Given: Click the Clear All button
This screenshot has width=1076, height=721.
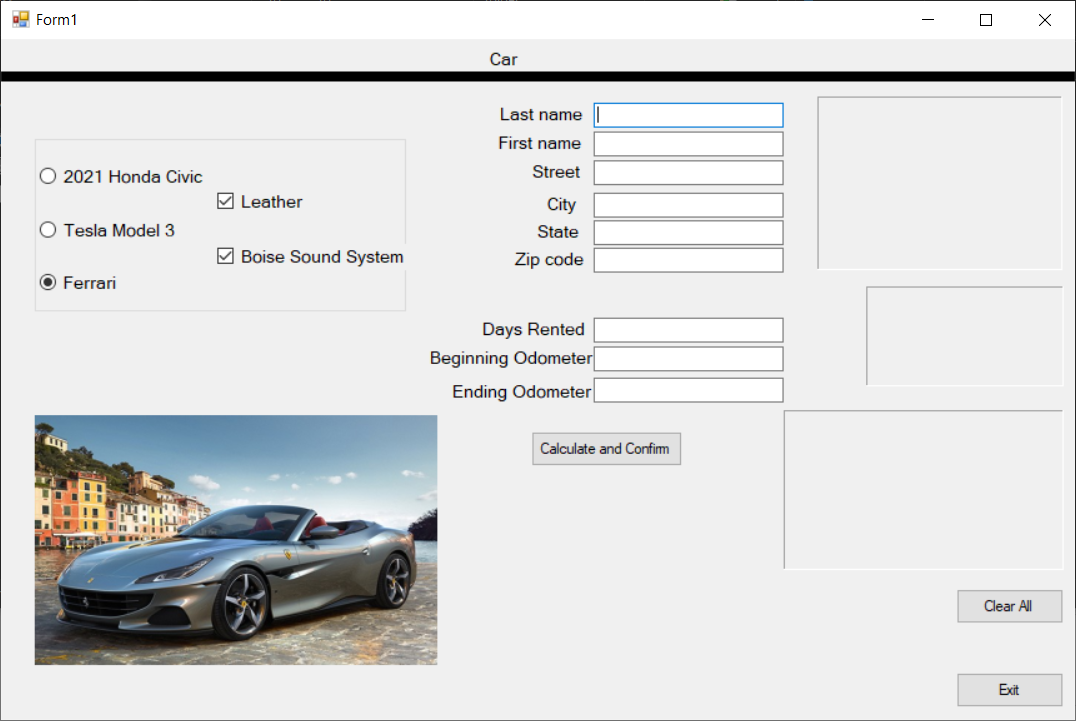Looking at the screenshot, I should click(x=1009, y=606).
